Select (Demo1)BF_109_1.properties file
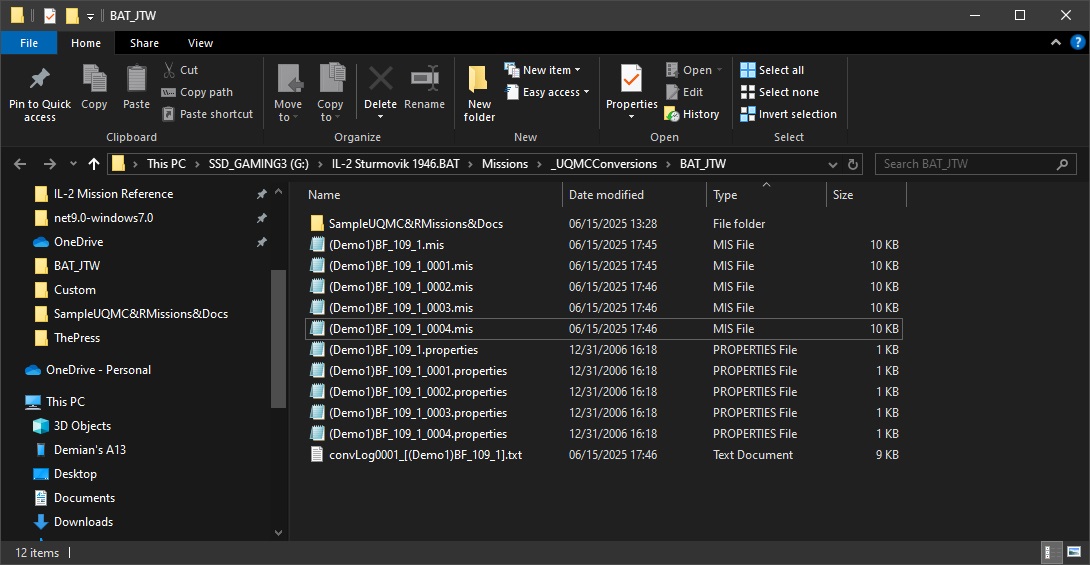This screenshot has height=565, width=1090. (604, 350)
